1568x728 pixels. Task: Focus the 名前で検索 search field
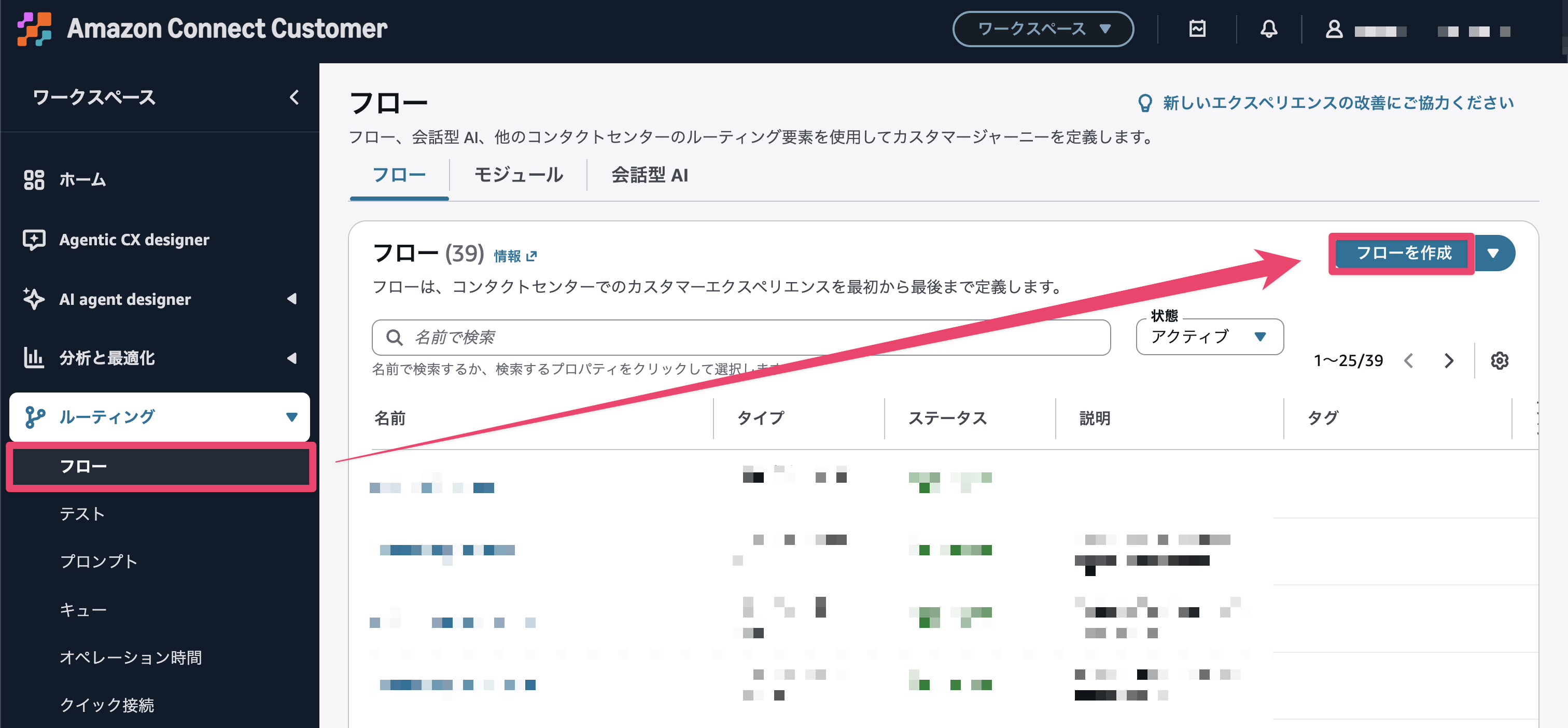click(741, 337)
